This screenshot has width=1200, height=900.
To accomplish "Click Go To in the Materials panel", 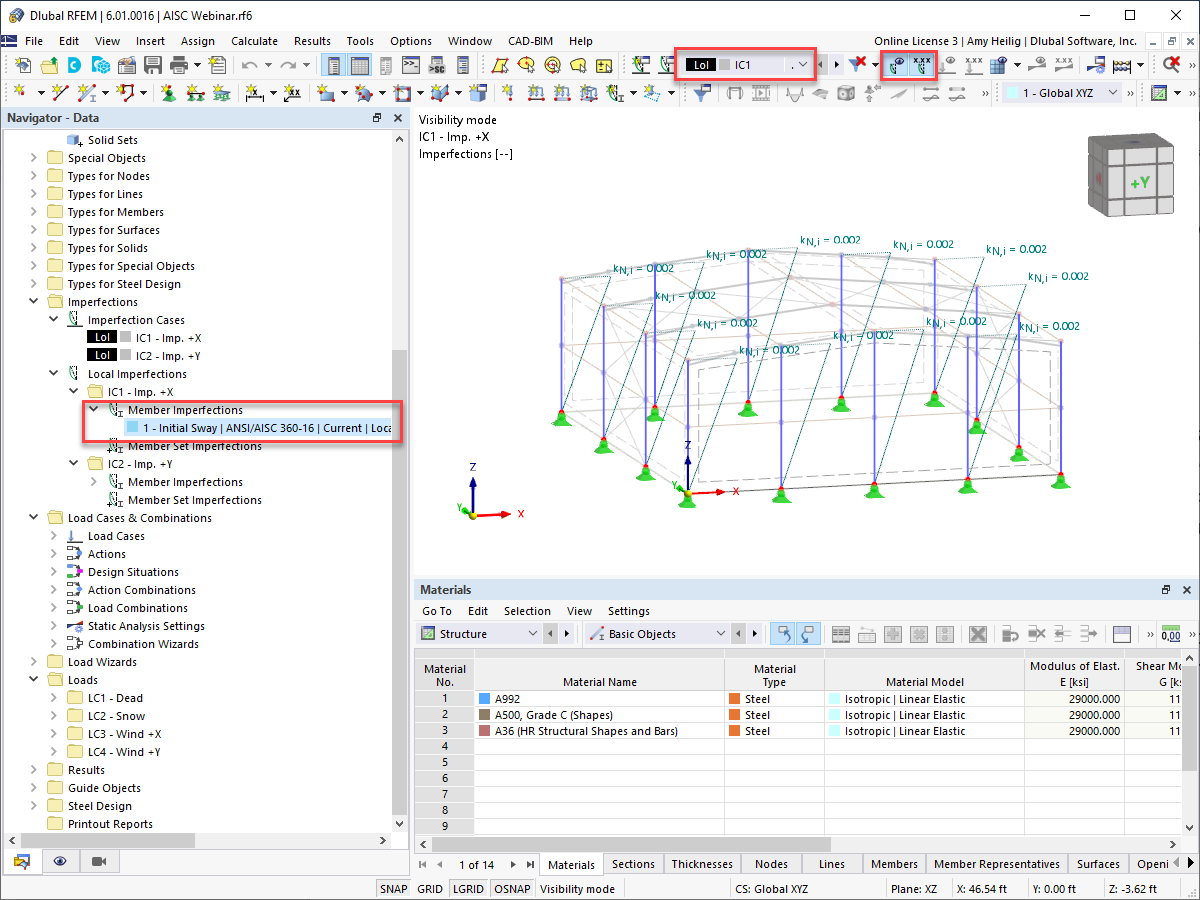I will pos(437,610).
